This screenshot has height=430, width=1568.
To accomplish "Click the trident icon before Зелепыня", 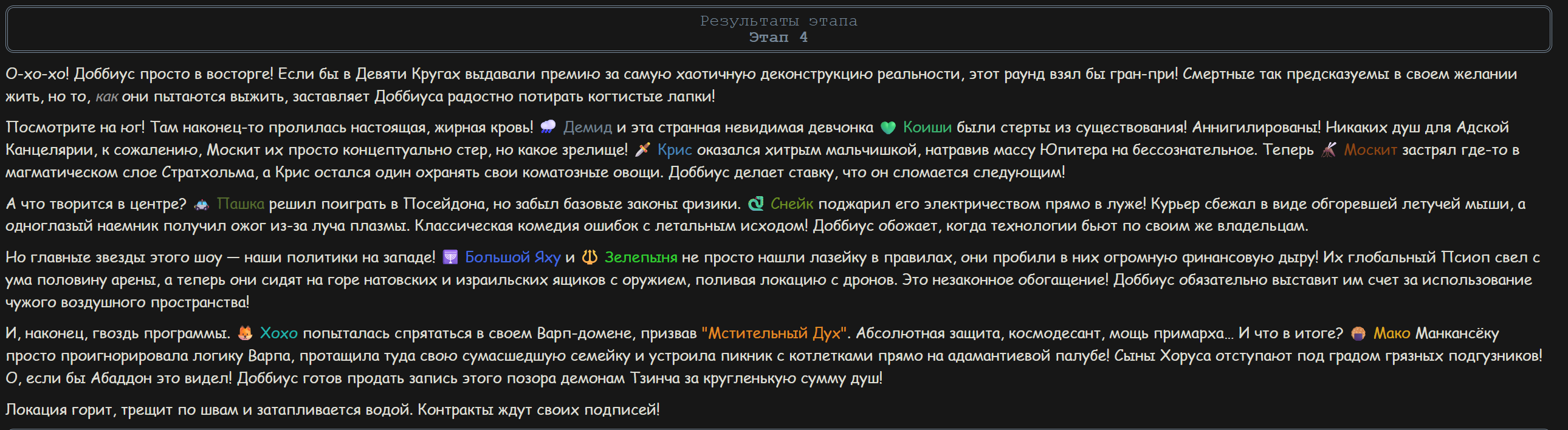I will point(590,258).
